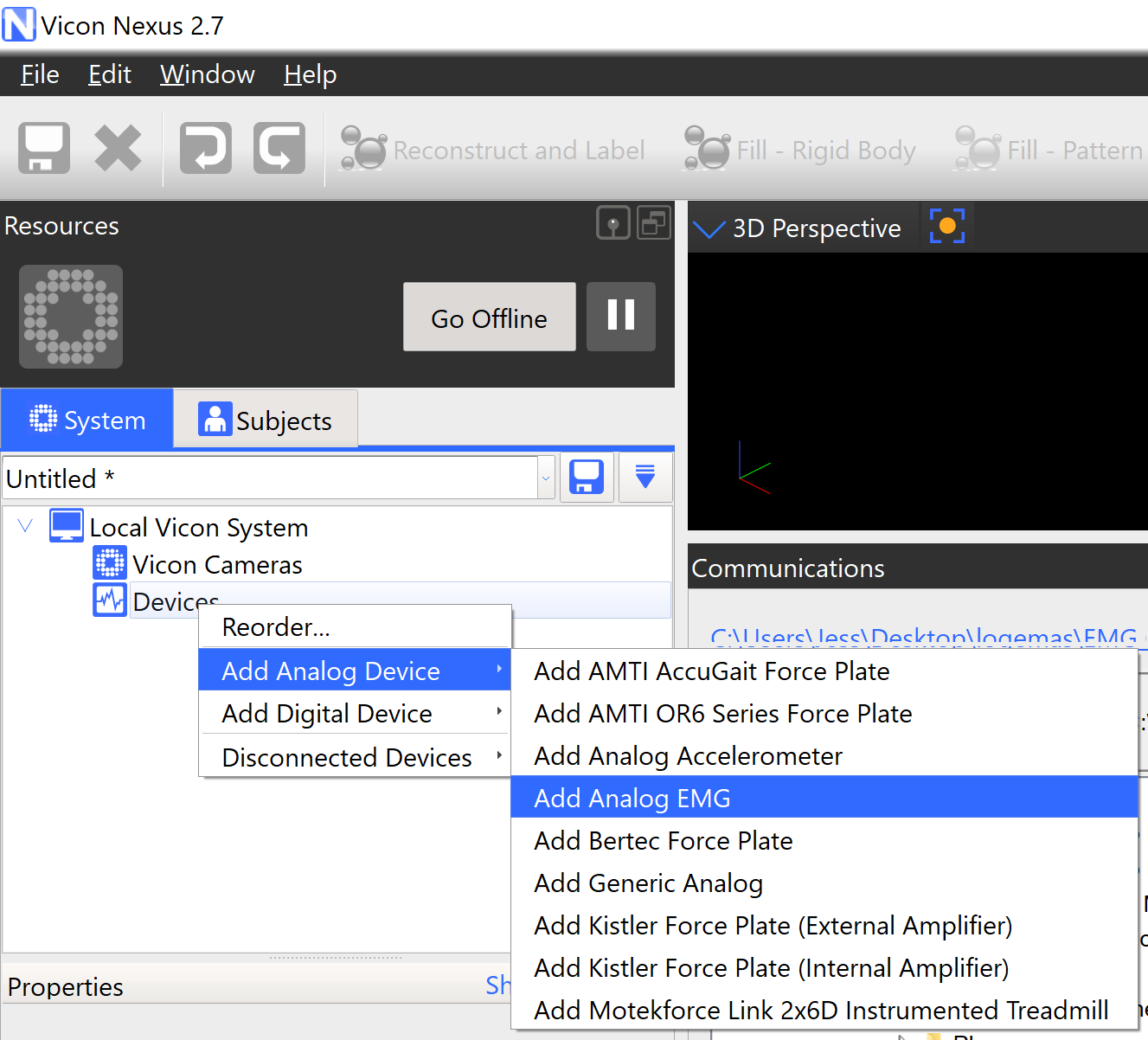
Task: Choose Add Motekforce Link Instrumented Treadmill
Action: pos(824,1010)
